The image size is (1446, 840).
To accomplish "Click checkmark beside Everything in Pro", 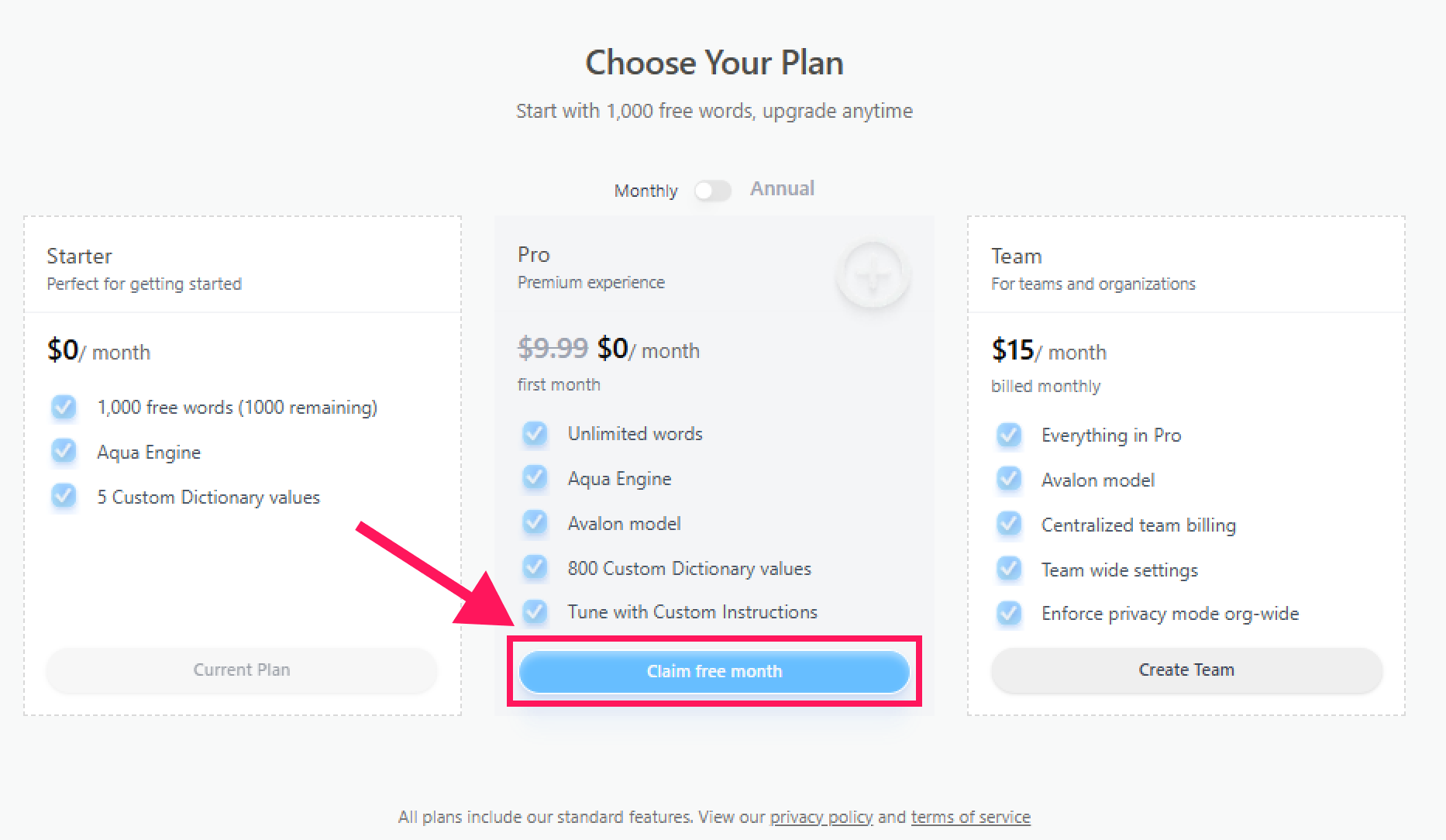I will pyautogui.click(x=1009, y=435).
